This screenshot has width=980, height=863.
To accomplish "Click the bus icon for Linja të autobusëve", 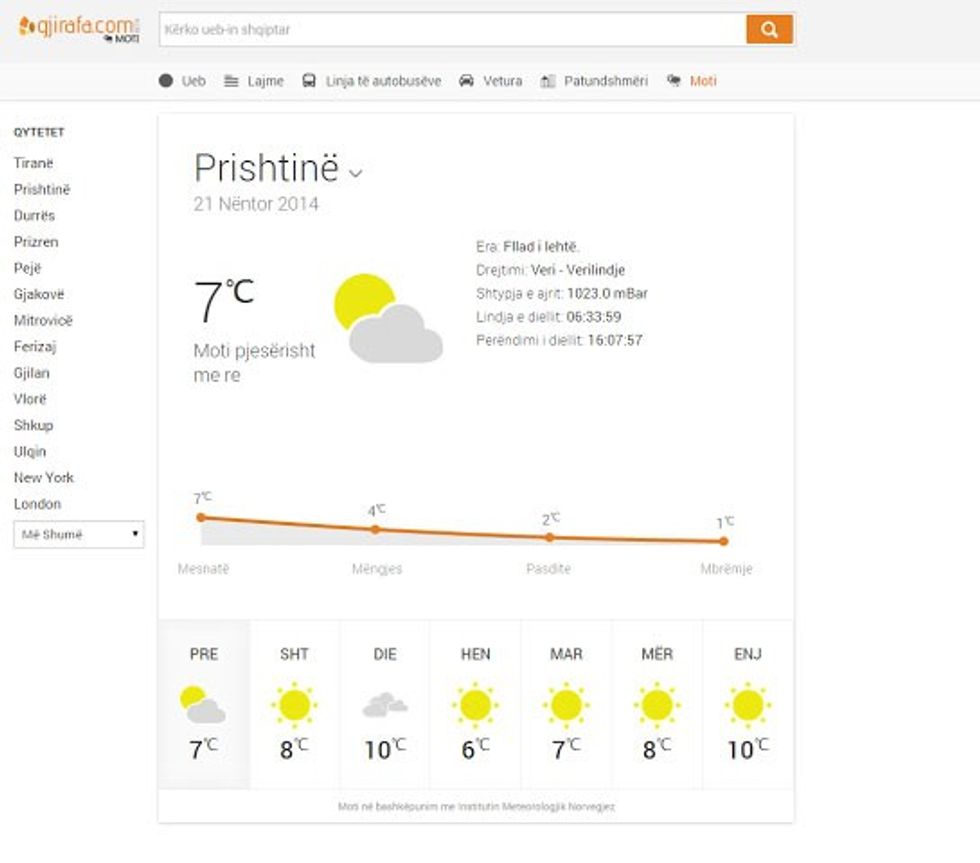I will click(309, 81).
